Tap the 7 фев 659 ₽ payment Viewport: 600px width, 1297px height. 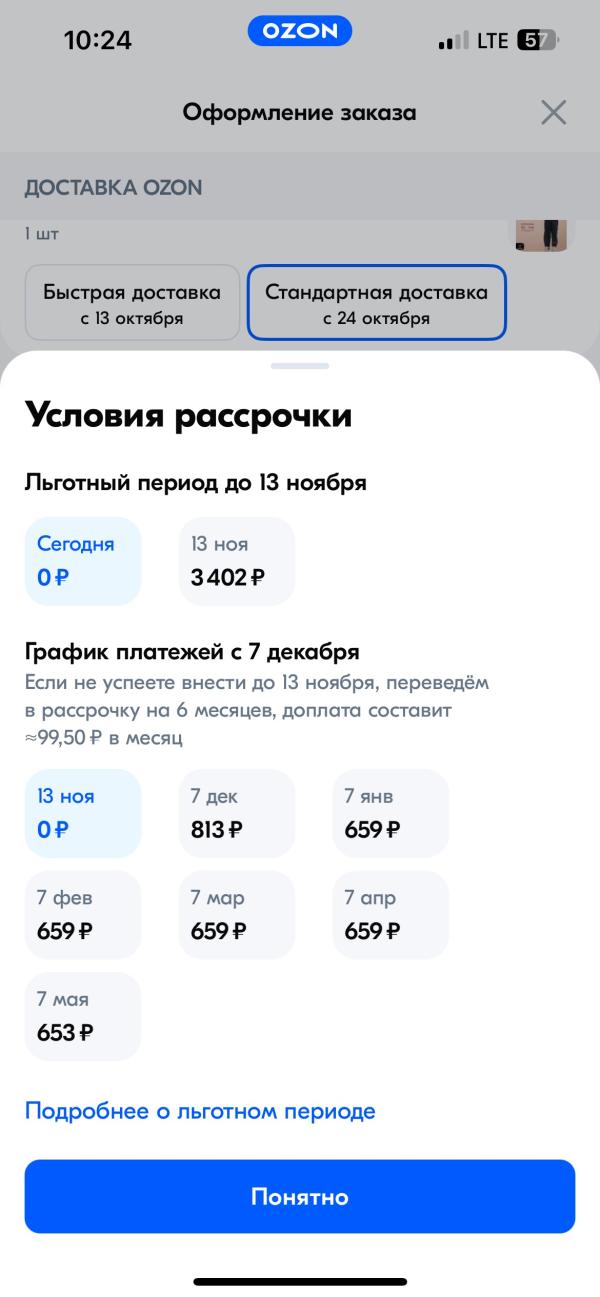pyautogui.click(x=83, y=915)
